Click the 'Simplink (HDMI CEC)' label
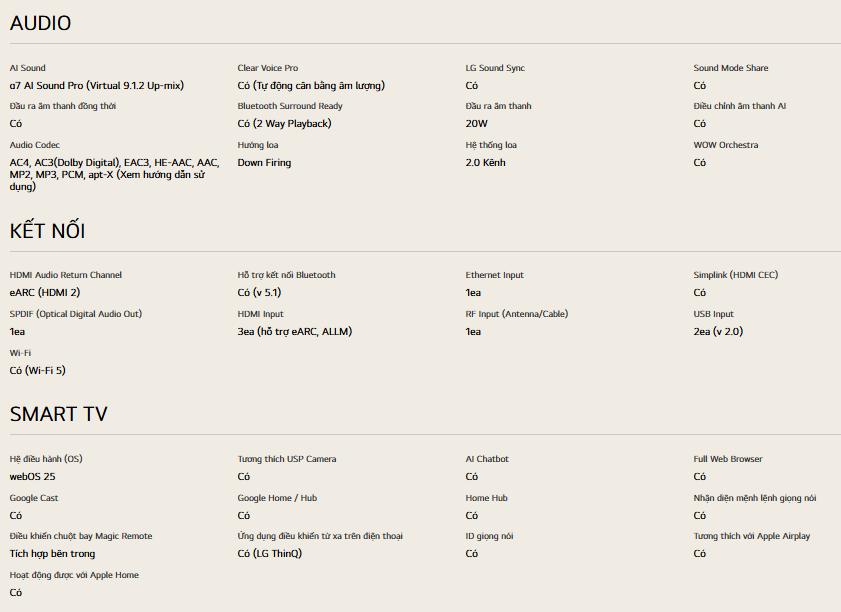 tap(735, 275)
